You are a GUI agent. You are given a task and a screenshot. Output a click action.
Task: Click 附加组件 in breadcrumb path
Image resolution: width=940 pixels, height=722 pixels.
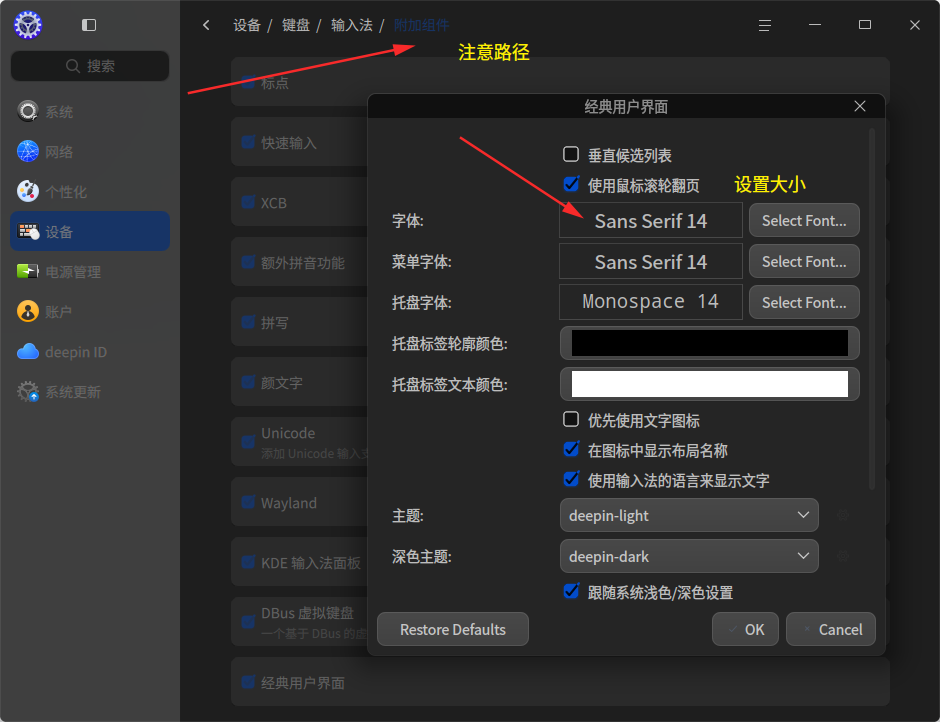[421, 25]
